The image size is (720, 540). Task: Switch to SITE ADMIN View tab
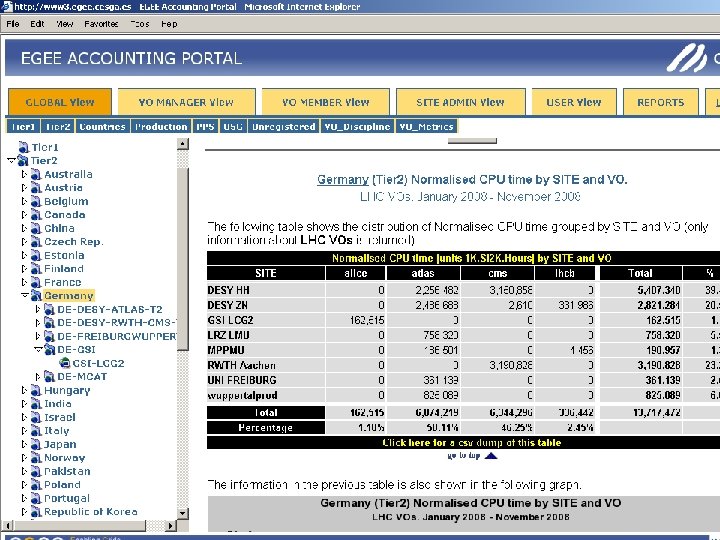(x=461, y=102)
